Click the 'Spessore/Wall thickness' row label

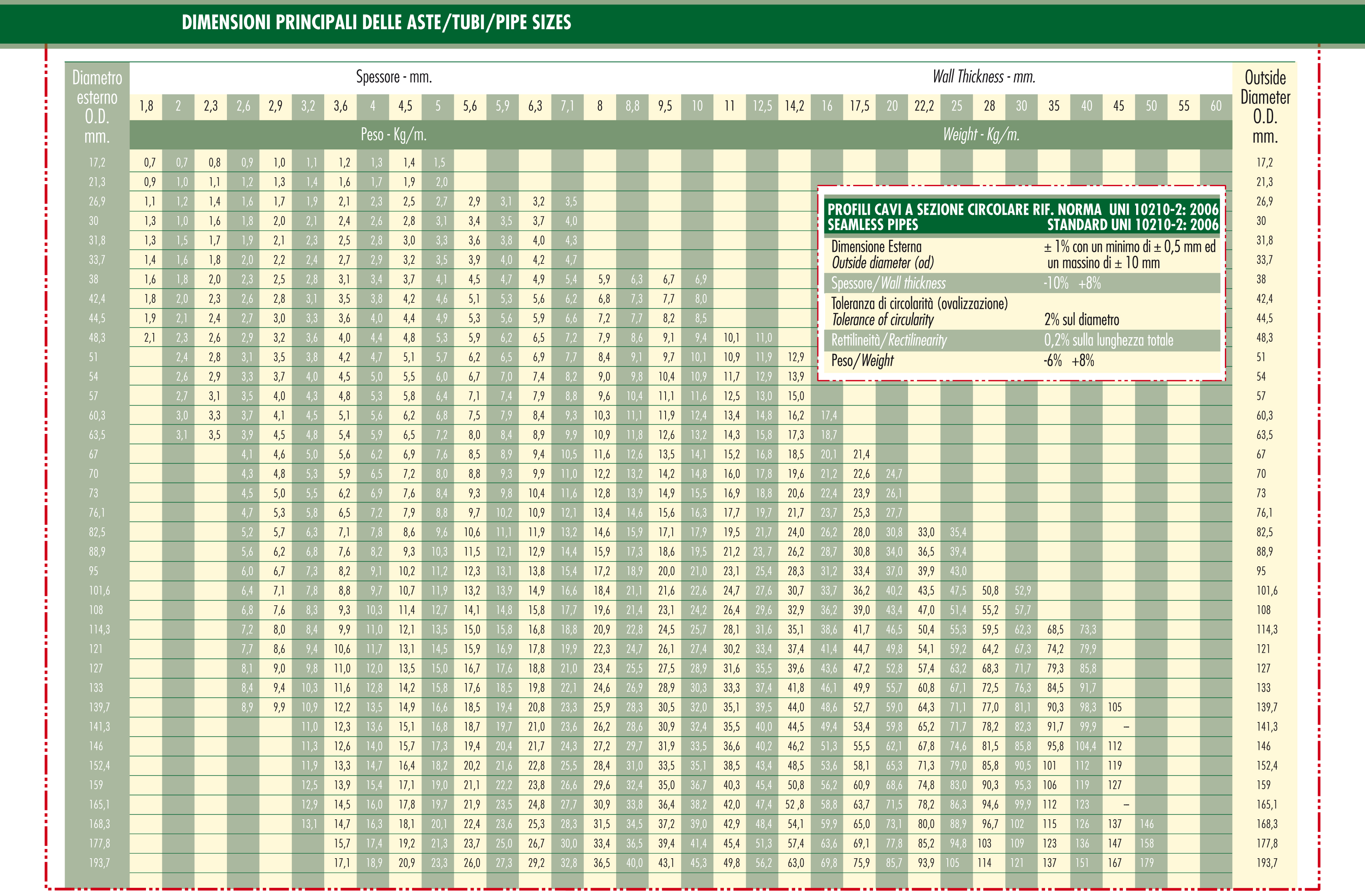[888, 283]
